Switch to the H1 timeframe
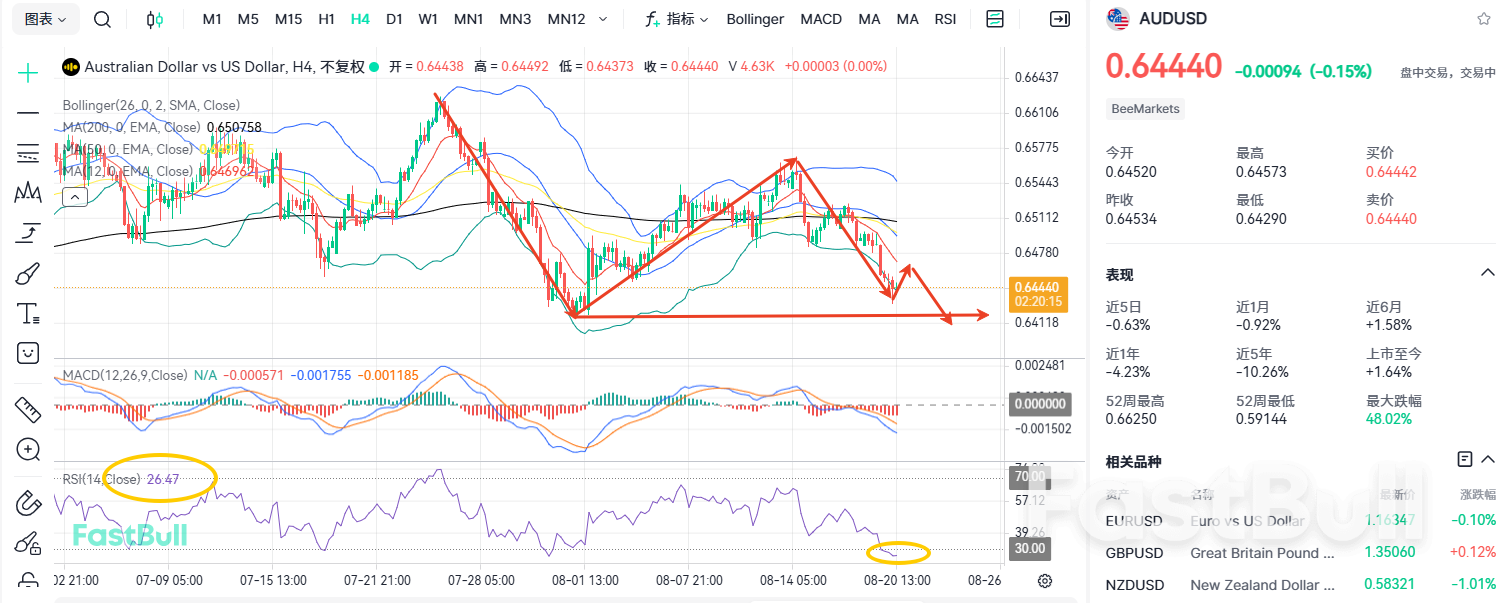This screenshot has height=603, width=1510. coord(326,18)
